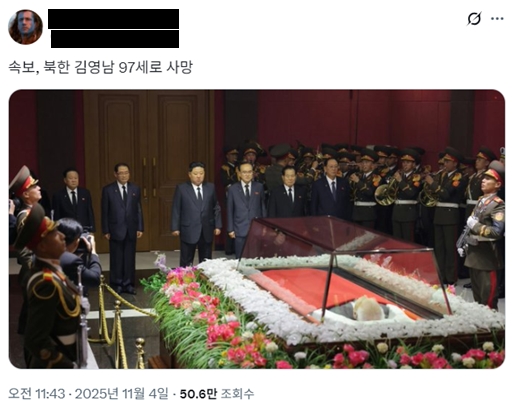Click the post text starting with 속보
This screenshot has height=413, width=524.
[x=100, y=67]
